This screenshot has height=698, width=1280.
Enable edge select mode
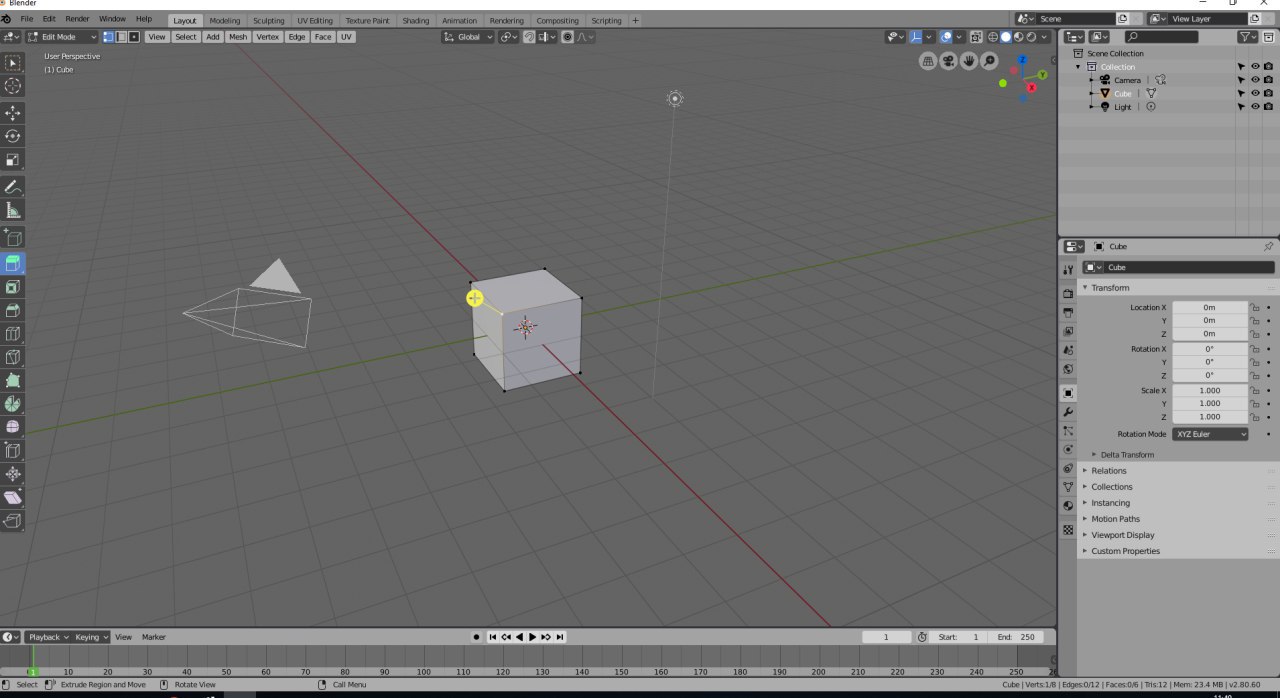pos(121,37)
